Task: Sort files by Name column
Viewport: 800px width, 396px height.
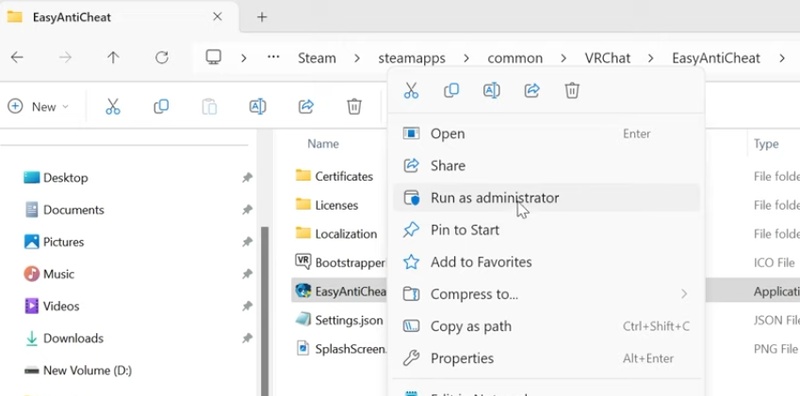Action: [x=323, y=144]
